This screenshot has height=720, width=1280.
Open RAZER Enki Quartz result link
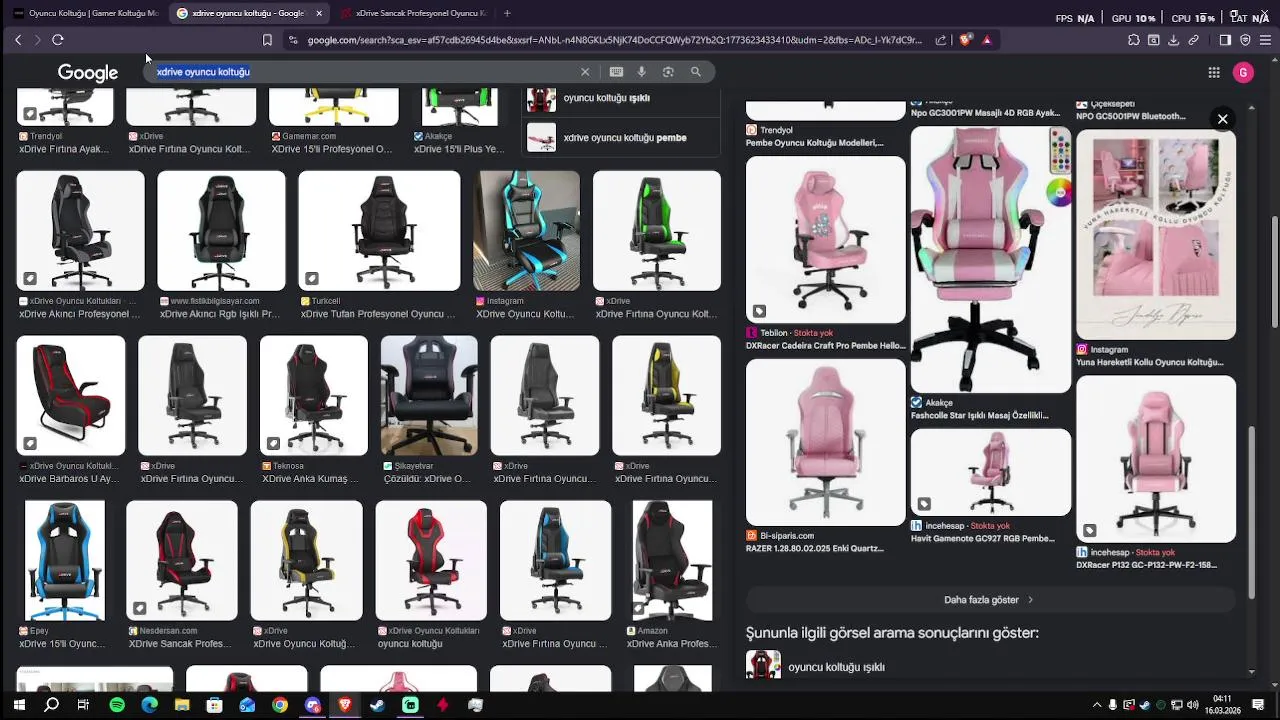click(x=815, y=548)
